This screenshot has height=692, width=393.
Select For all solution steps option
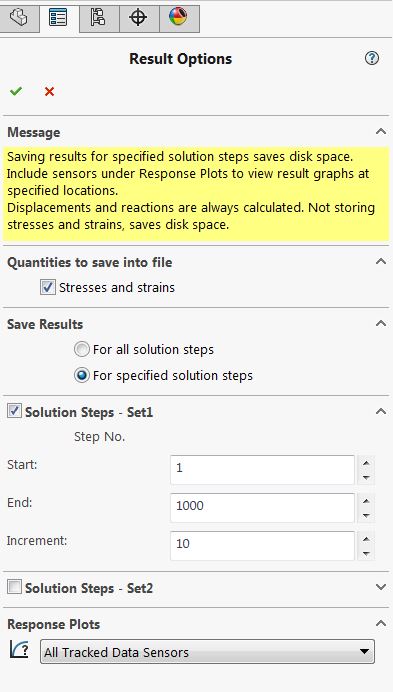[x=82, y=350]
